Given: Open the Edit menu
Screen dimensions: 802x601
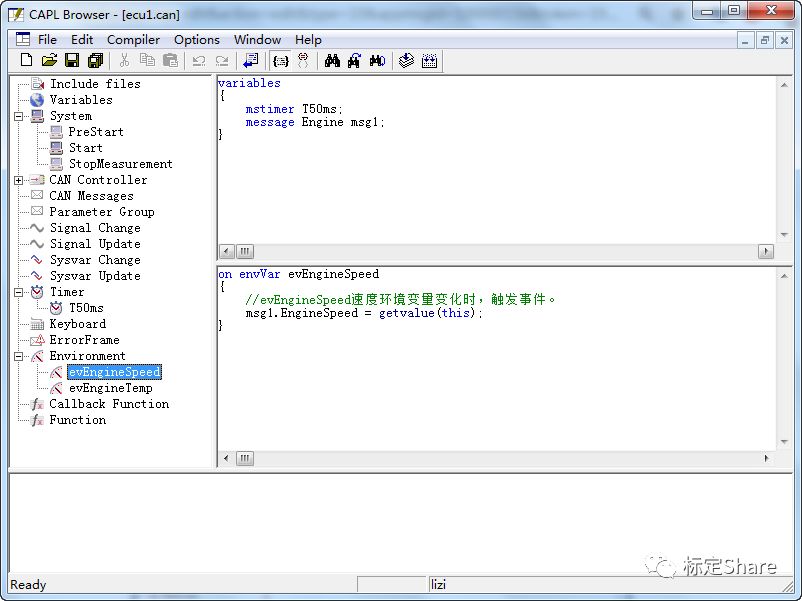Looking at the screenshot, I should tap(82, 39).
